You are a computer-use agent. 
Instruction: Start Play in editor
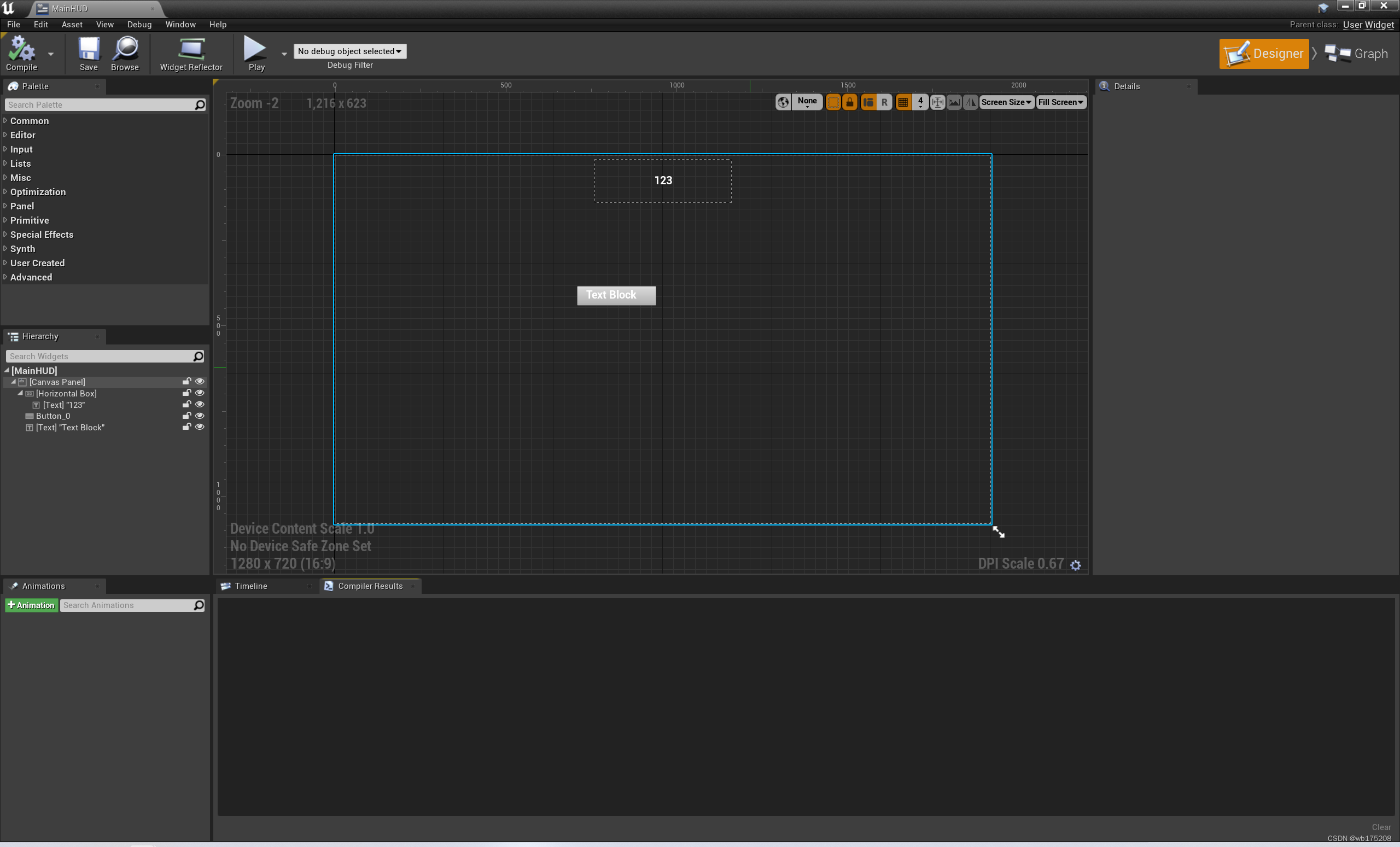(256, 54)
